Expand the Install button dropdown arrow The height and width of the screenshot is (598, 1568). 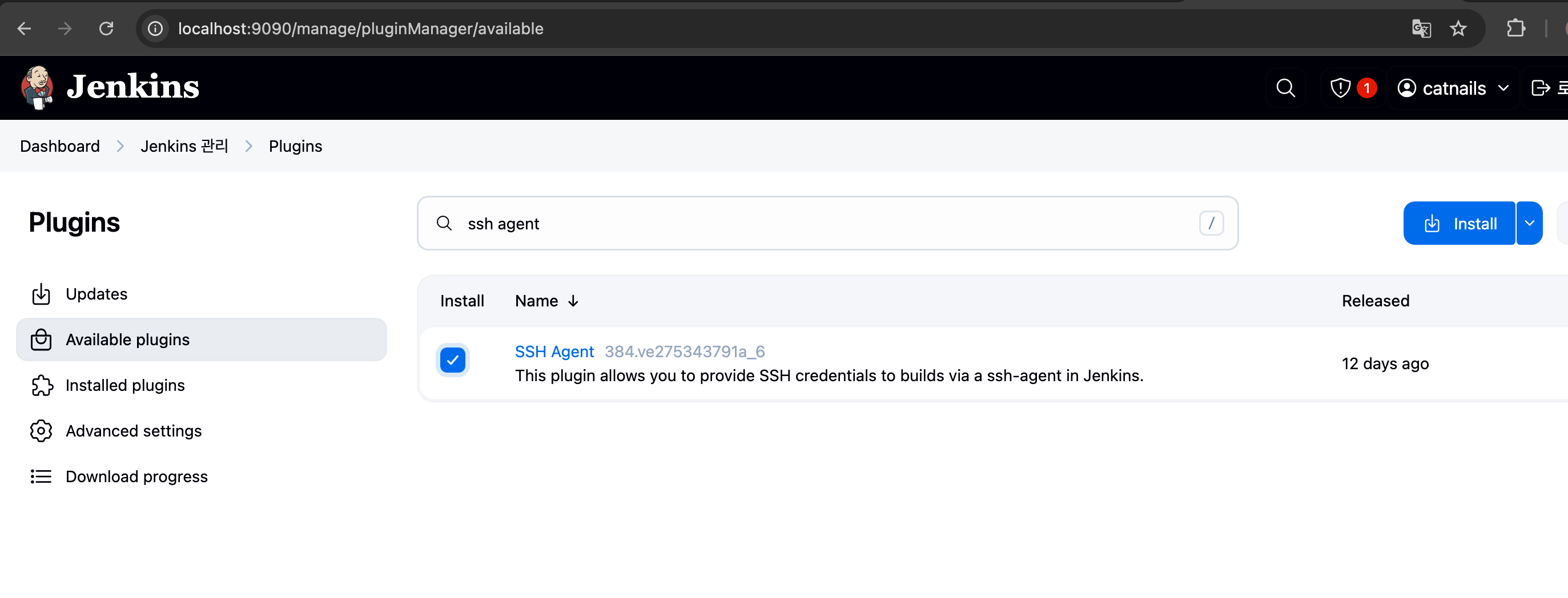[x=1529, y=223]
